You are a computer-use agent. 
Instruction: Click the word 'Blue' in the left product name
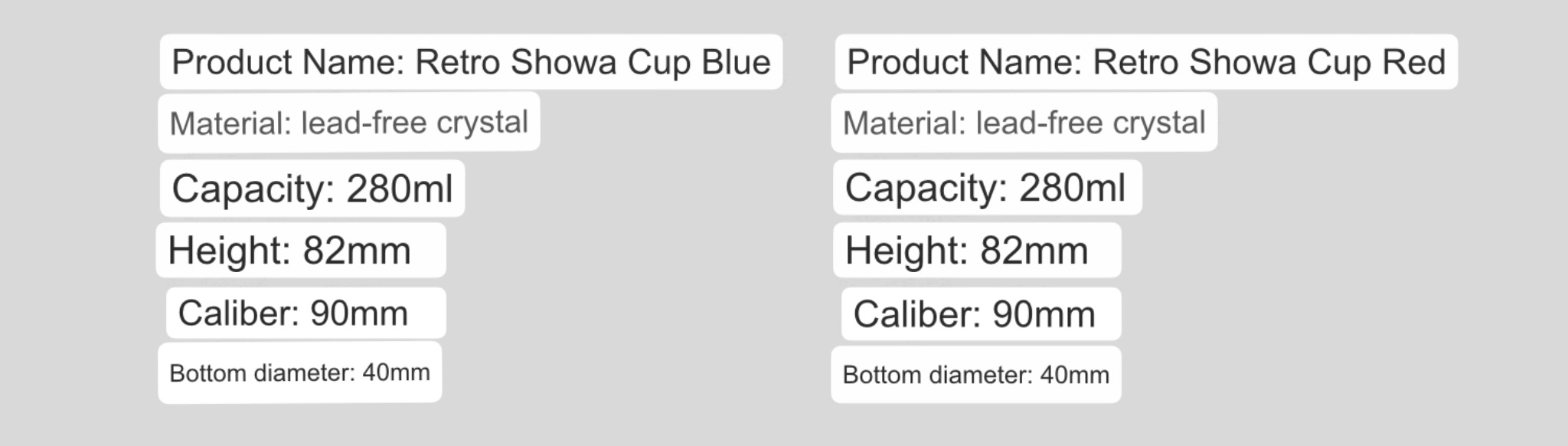coord(736,61)
